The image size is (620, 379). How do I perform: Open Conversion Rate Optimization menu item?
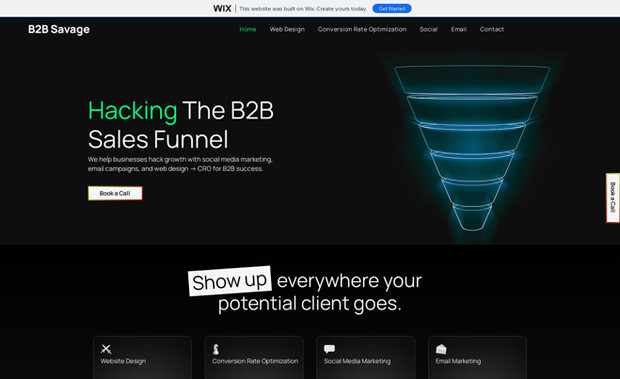362,29
